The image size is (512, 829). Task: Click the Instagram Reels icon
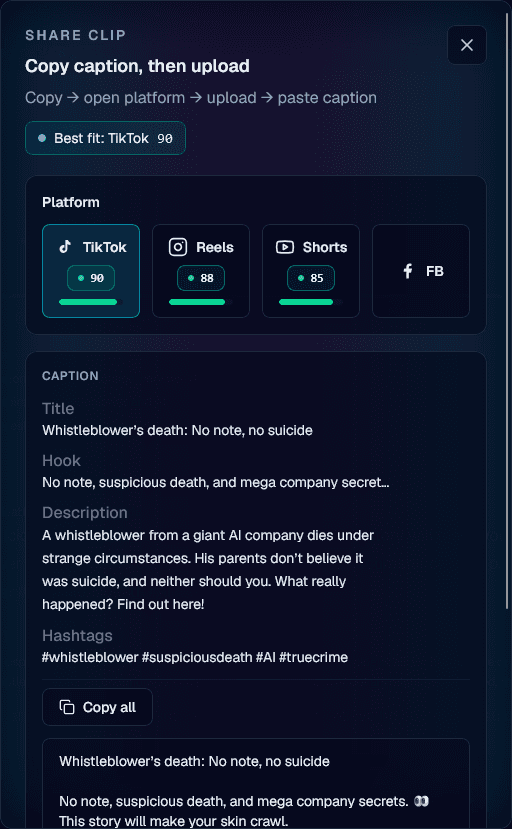pyautogui.click(x=178, y=247)
